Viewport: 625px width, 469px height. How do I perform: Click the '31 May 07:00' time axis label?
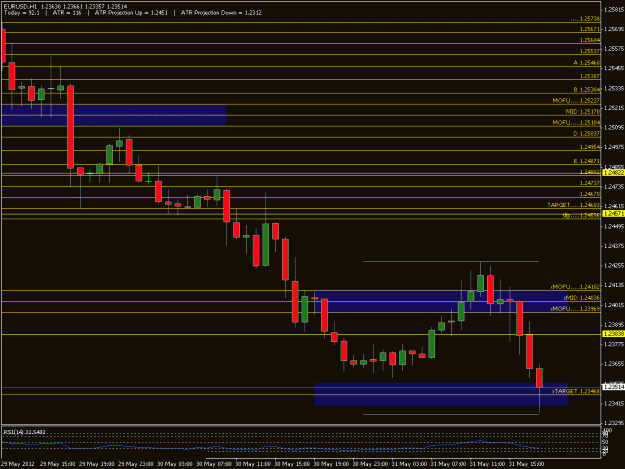[448, 464]
